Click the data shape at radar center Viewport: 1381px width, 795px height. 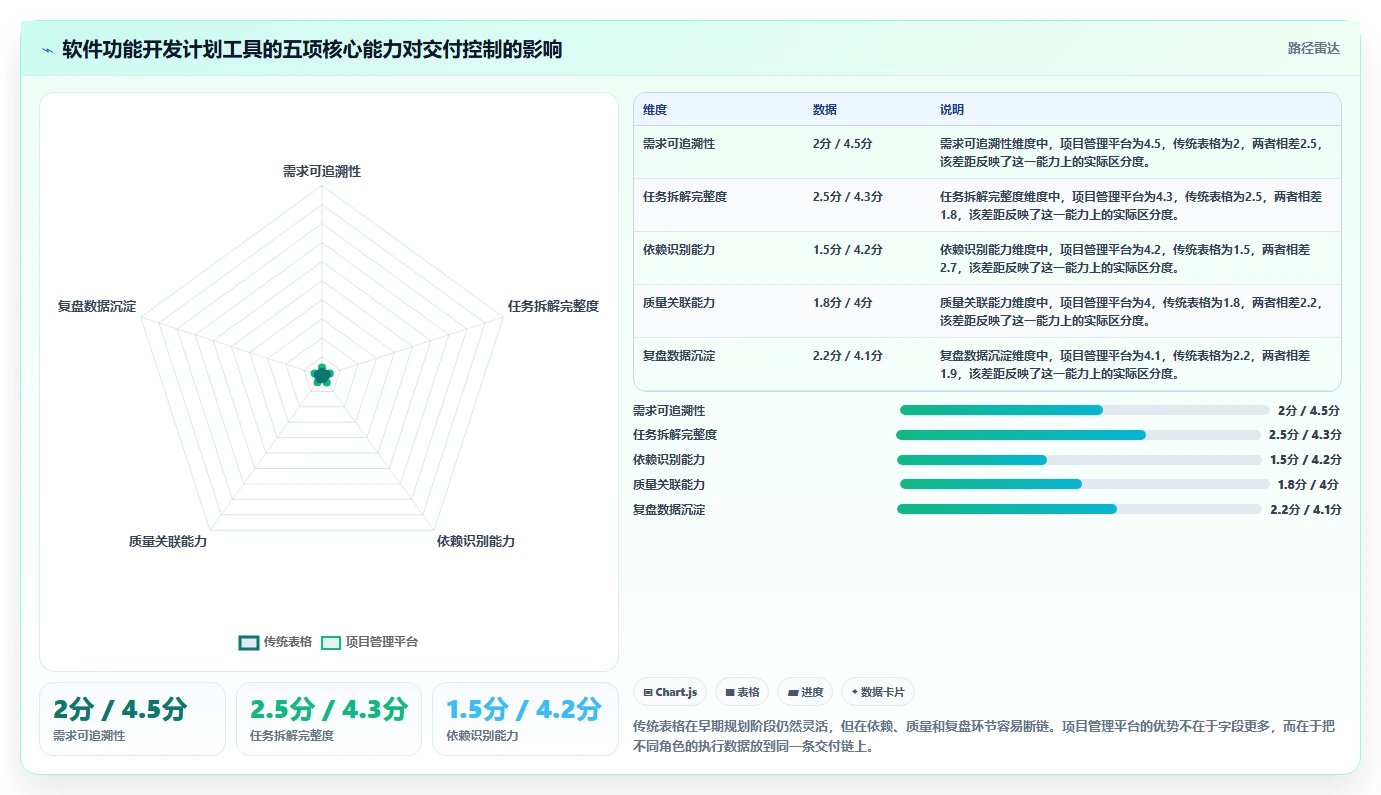click(x=321, y=375)
